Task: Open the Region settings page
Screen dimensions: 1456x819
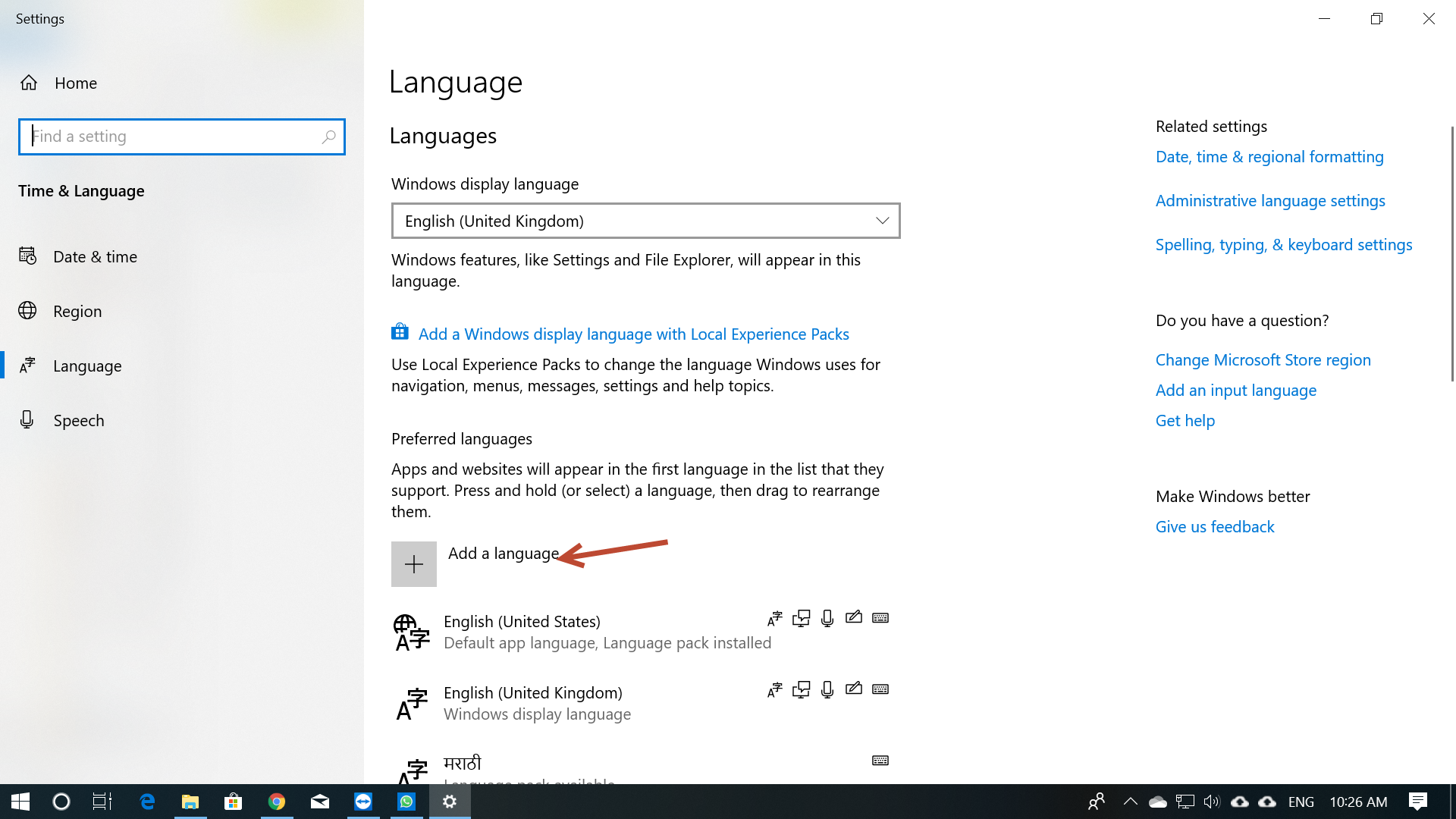Action: [77, 312]
